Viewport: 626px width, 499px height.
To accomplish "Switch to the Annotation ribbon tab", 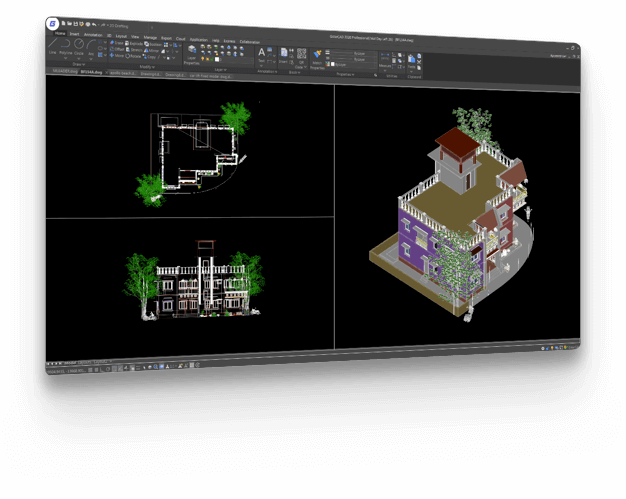I will pyautogui.click(x=93, y=35).
